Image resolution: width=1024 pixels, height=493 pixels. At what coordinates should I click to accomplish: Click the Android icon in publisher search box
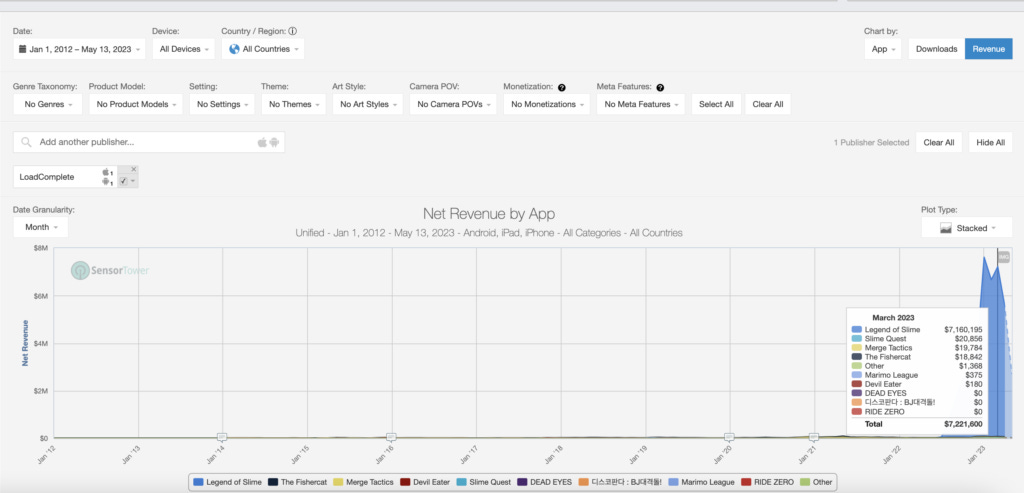click(274, 142)
